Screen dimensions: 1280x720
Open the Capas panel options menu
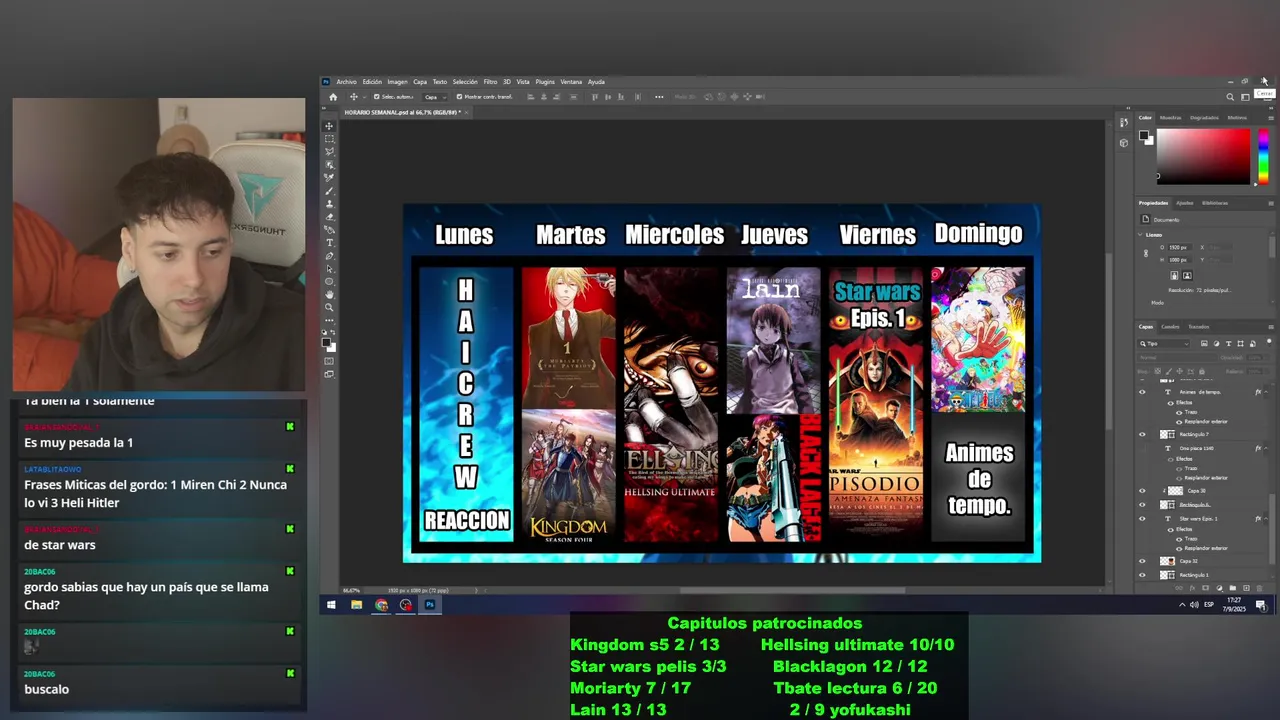(1271, 327)
